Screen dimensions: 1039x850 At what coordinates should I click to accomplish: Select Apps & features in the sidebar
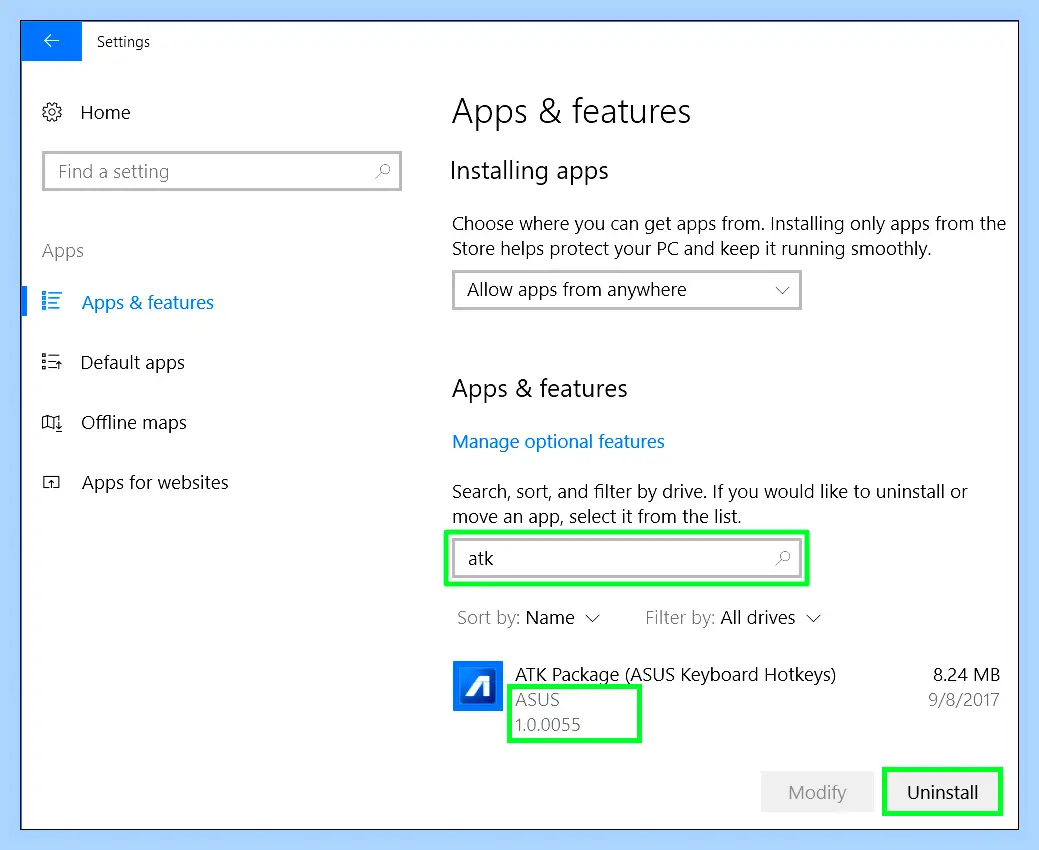pyautogui.click(x=147, y=302)
